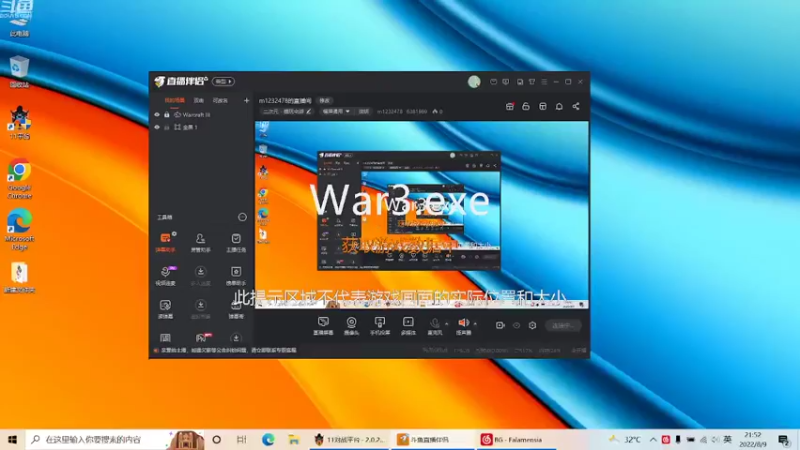Click the user avatar in the title bar

tap(474, 82)
